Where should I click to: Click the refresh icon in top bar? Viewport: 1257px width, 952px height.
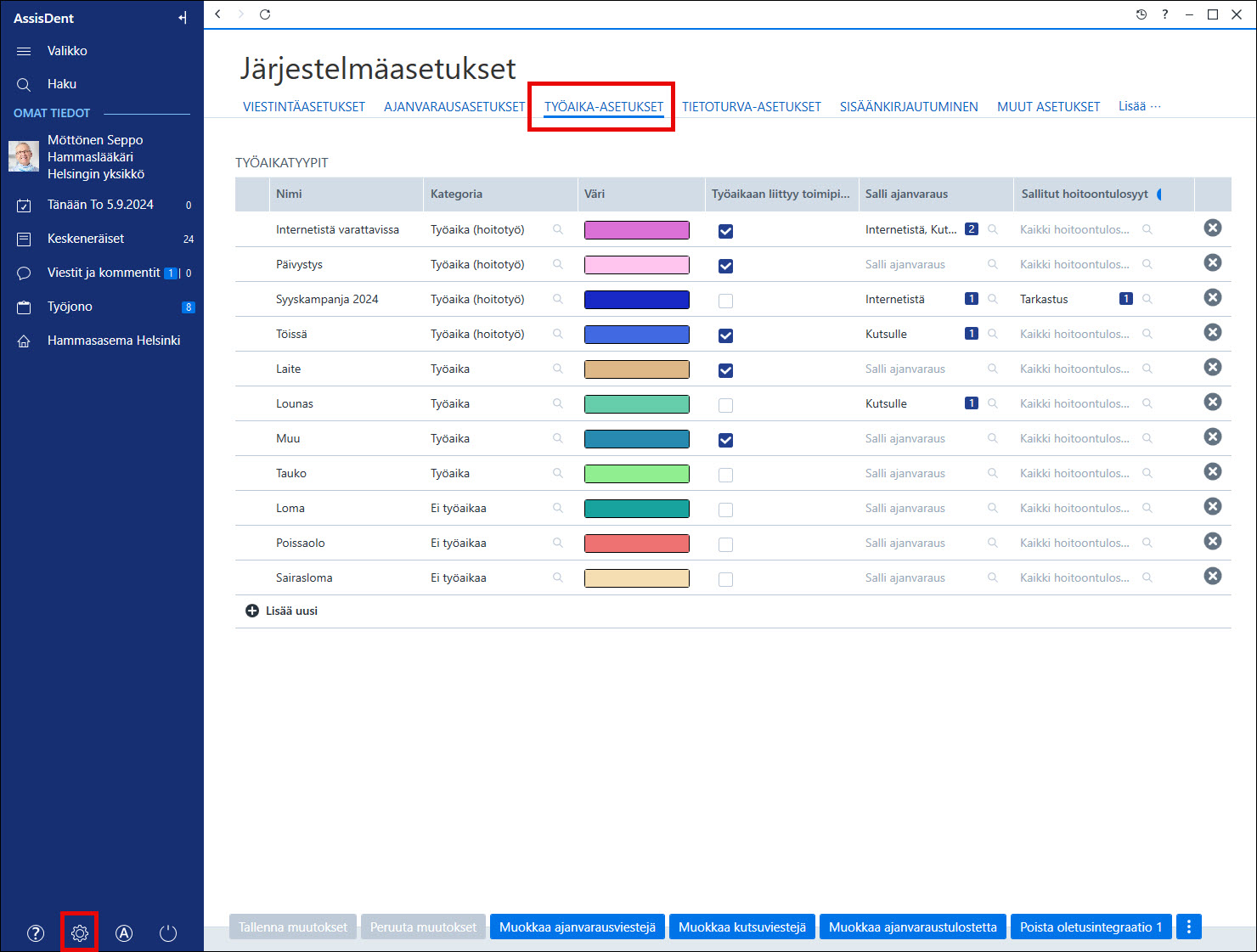pyautogui.click(x=265, y=14)
